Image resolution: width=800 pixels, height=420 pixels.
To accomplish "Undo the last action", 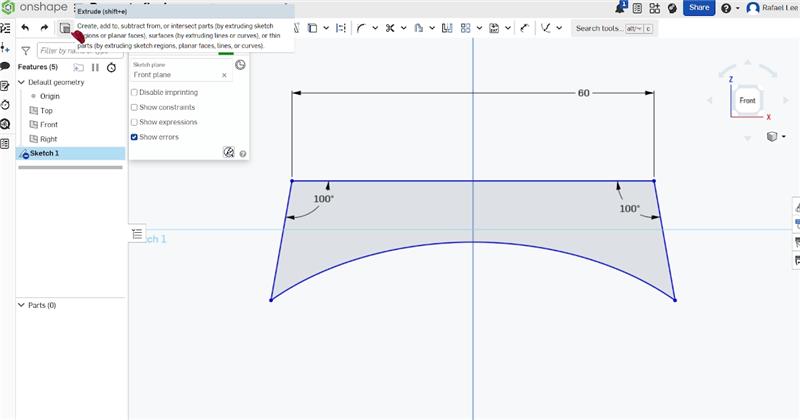I will [x=25, y=28].
